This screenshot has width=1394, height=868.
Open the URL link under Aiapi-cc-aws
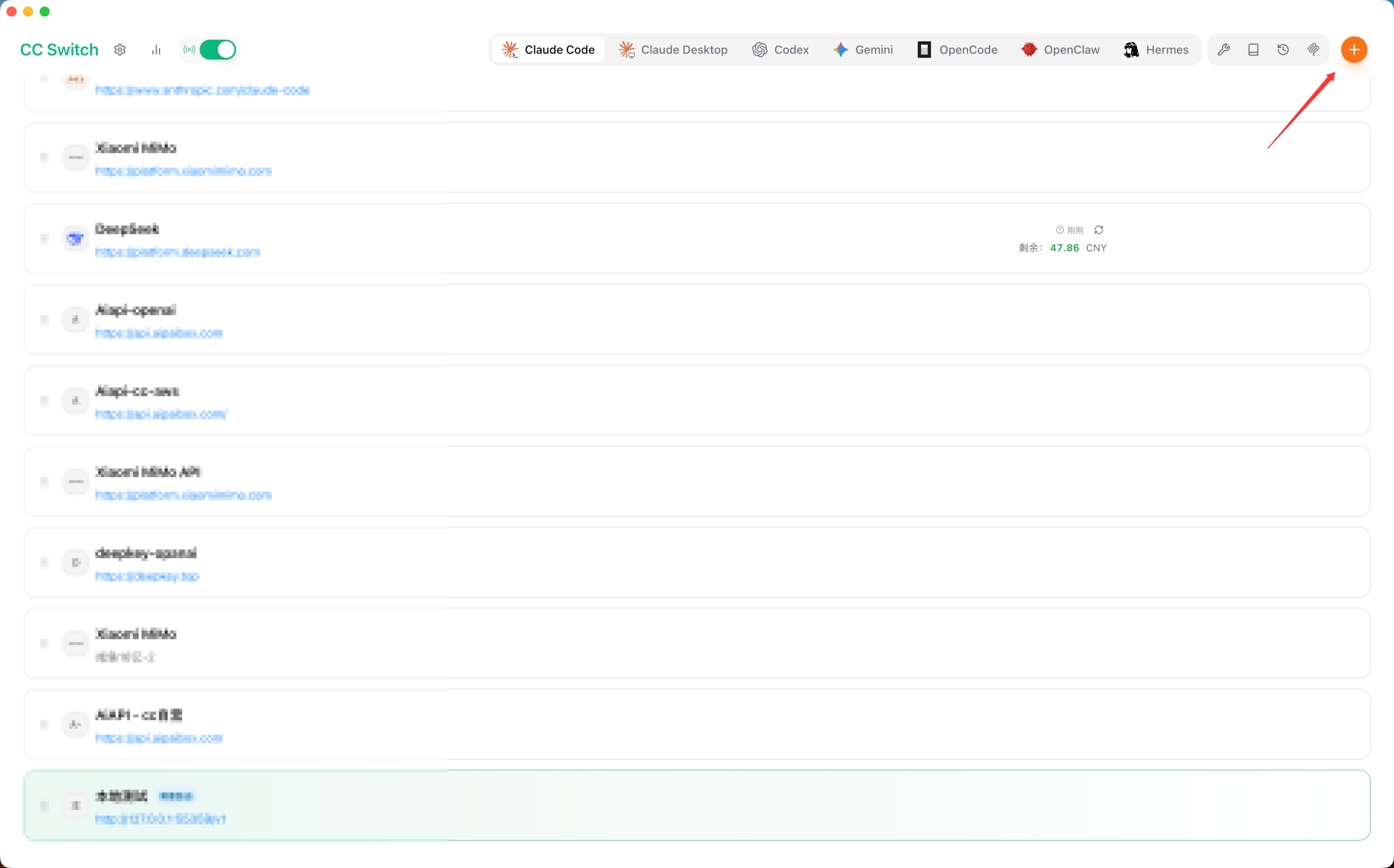tap(161, 414)
